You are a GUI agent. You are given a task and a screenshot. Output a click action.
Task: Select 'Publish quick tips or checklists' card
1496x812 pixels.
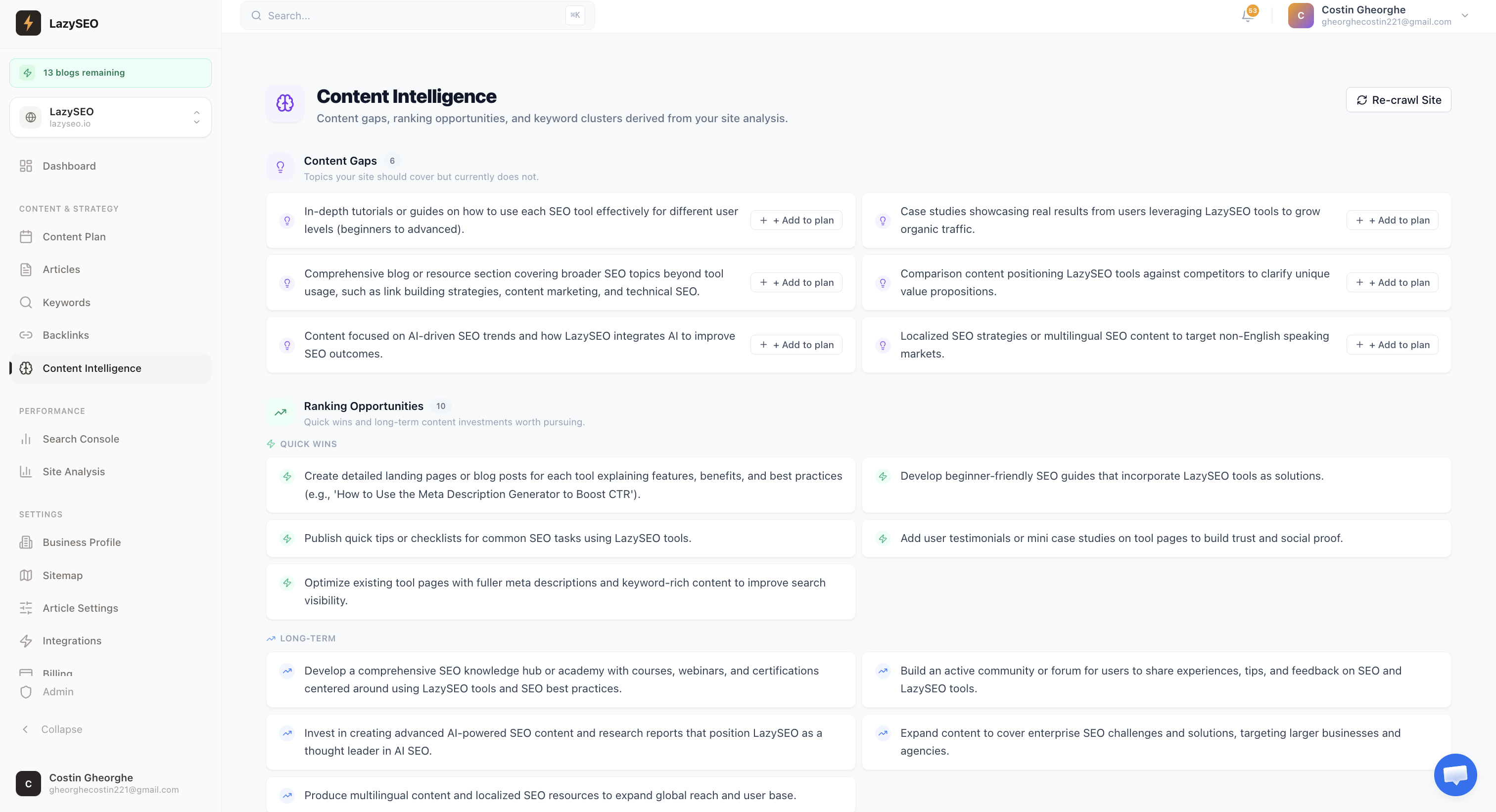(561, 538)
